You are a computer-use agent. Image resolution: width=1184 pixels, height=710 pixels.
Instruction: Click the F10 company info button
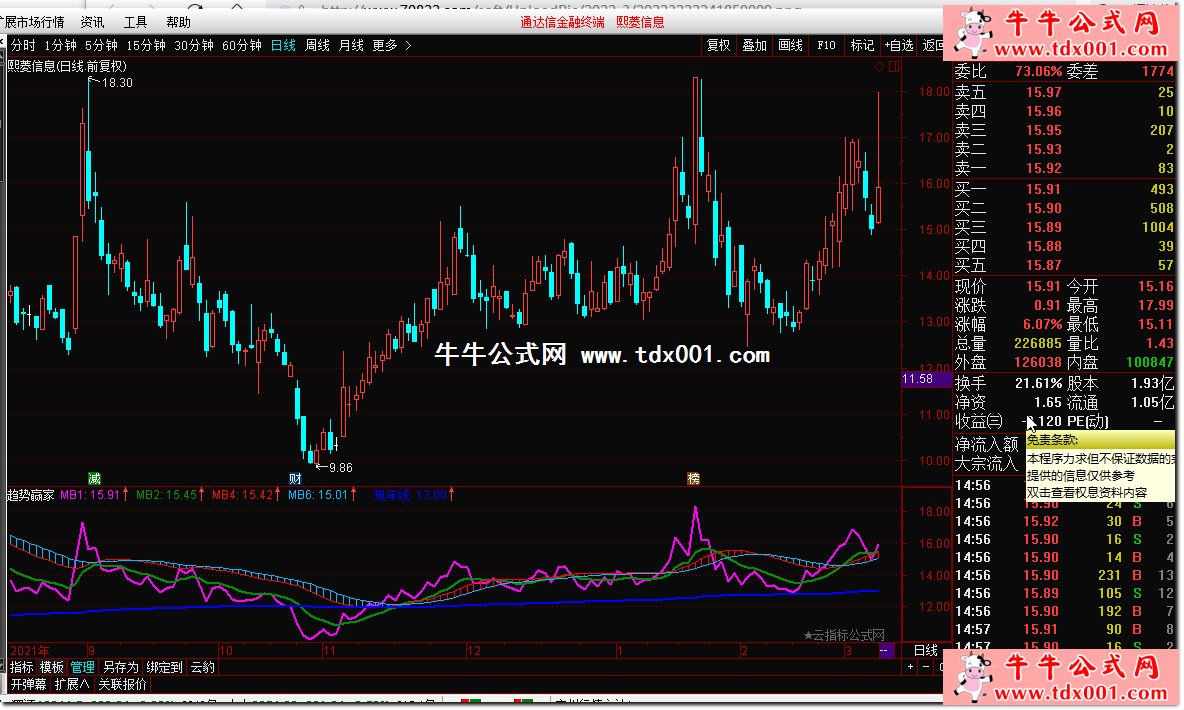coord(826,45)
